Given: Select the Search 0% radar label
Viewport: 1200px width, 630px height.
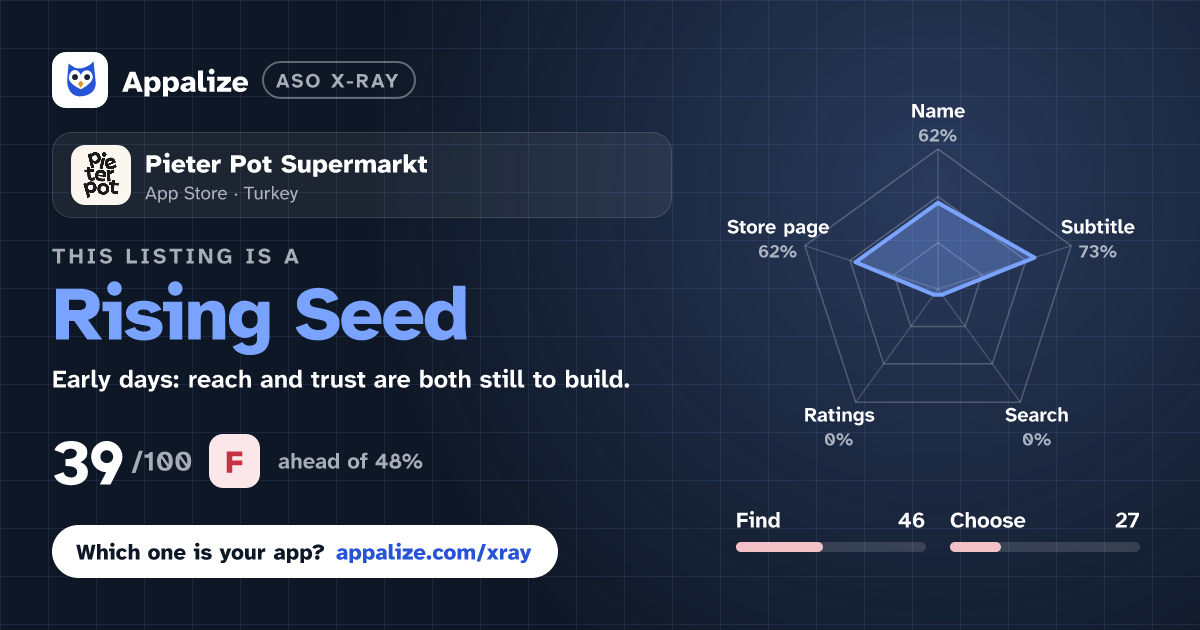Looking at the screenshot, I should 1036,426.
